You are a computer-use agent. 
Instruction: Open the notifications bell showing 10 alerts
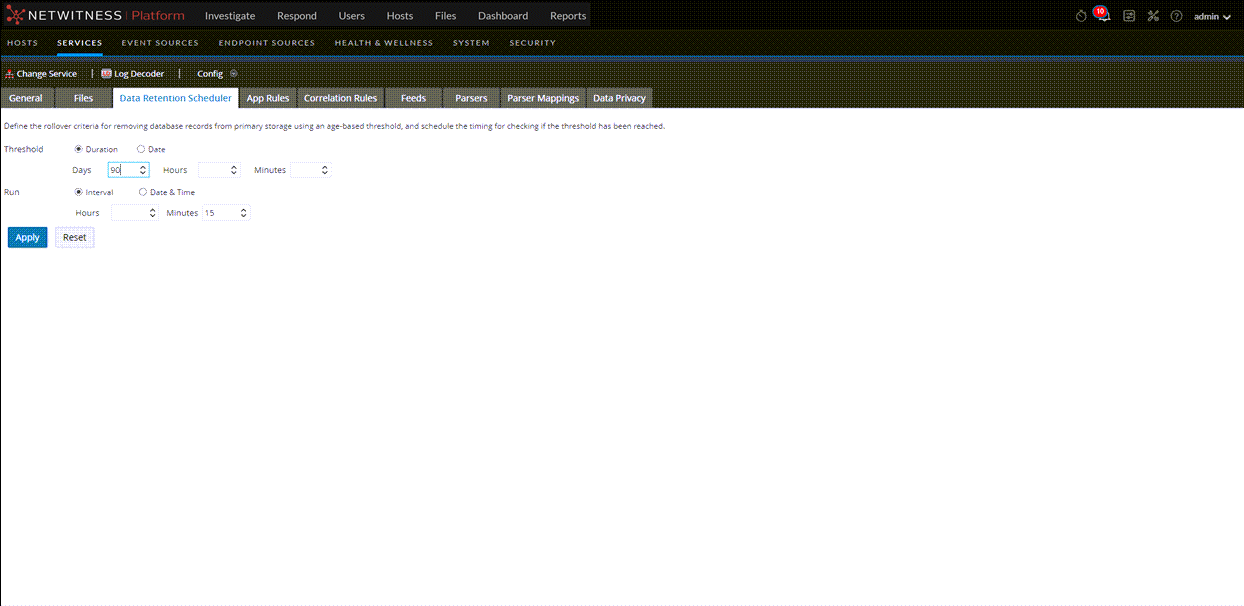click(1101, 15)
